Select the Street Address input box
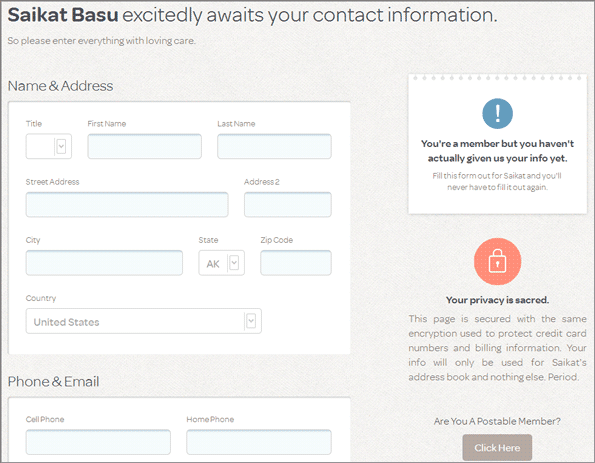Image resolution: width=595 pixels, height=463 pixels. pyautogui.click(x=127, y=205)
